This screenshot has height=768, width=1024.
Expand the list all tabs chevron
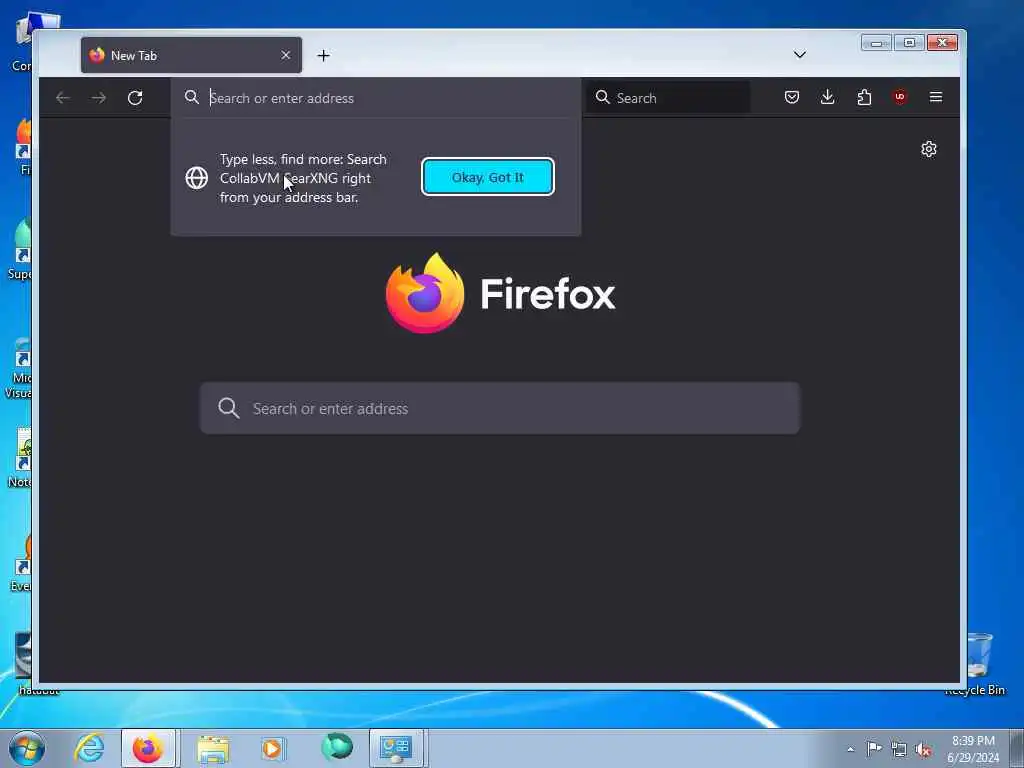point(799,55)
